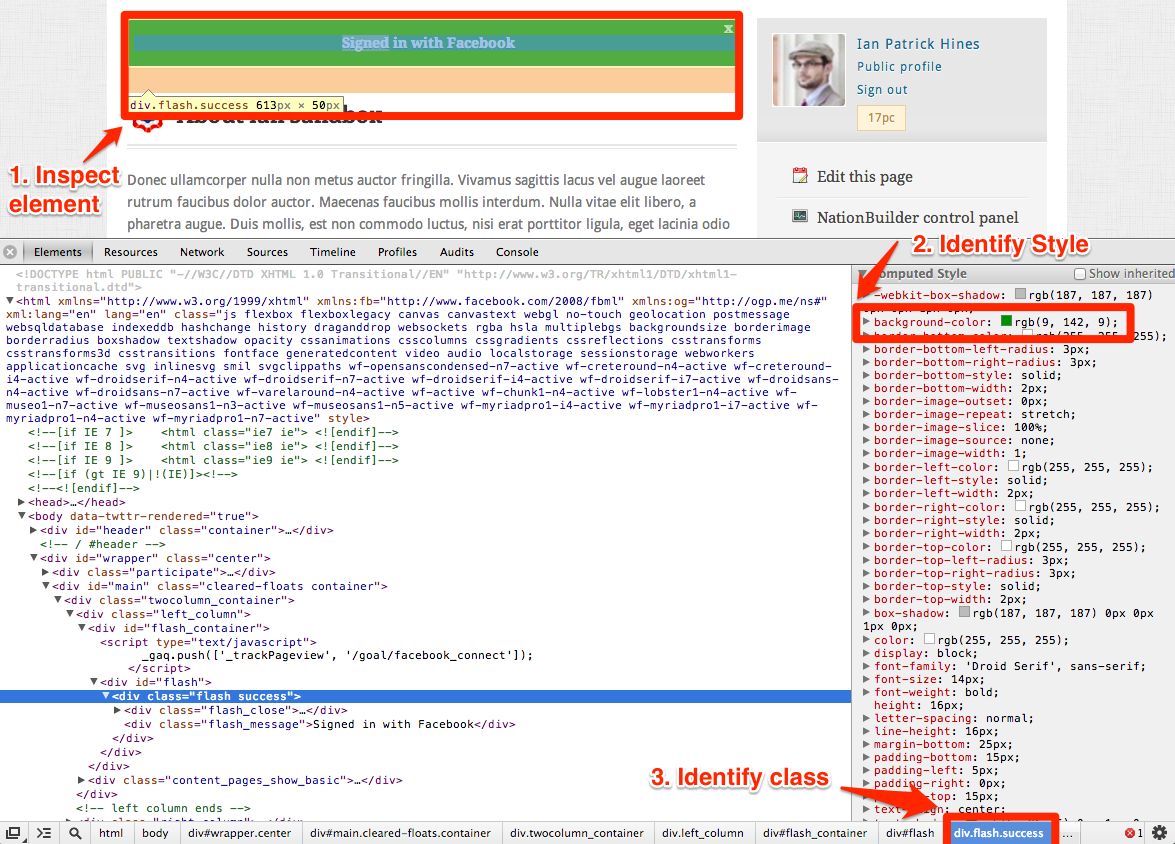1175x844 pixels.
Task: Click Ian Patrick Hines profile photo
Action: click(x=808, y=70)
